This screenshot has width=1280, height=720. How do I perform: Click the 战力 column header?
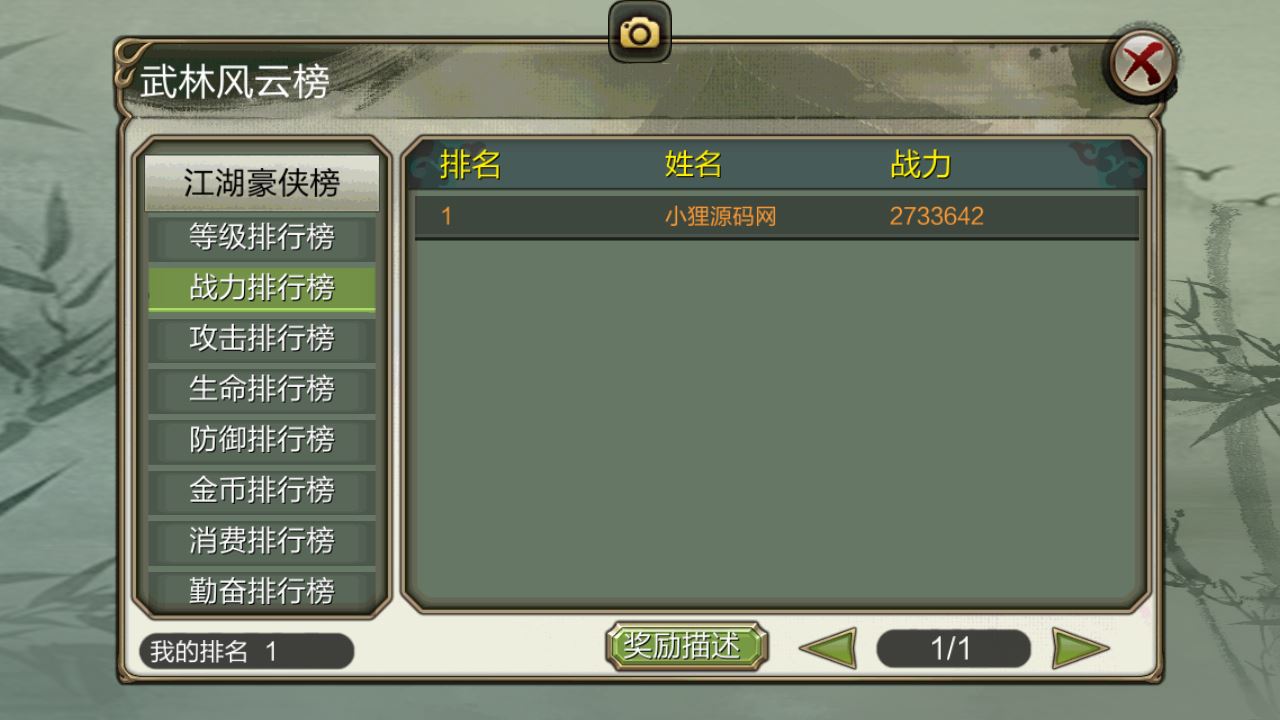click(x=920, y=165)
